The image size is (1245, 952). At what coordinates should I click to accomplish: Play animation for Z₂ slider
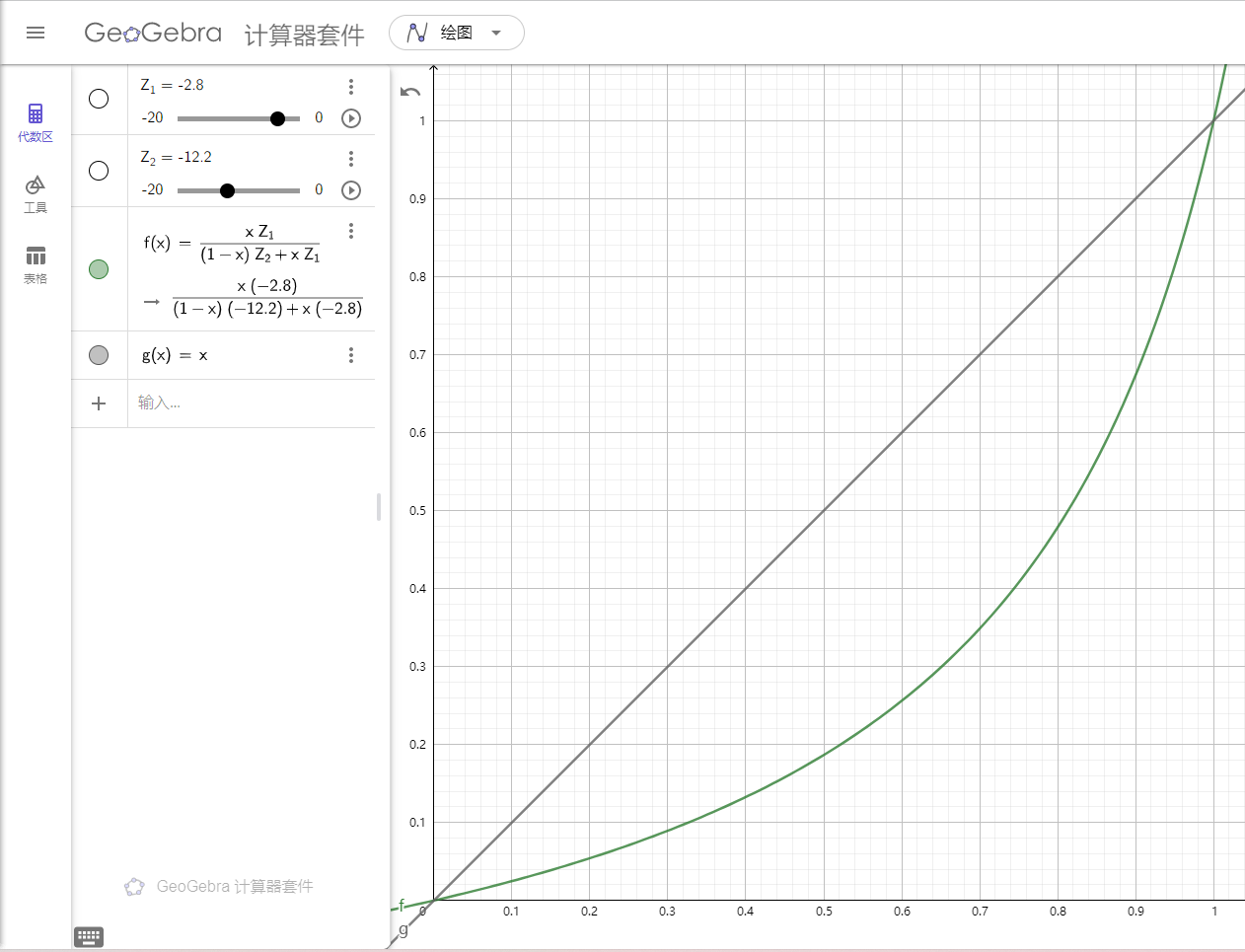(x=351, y=190)
